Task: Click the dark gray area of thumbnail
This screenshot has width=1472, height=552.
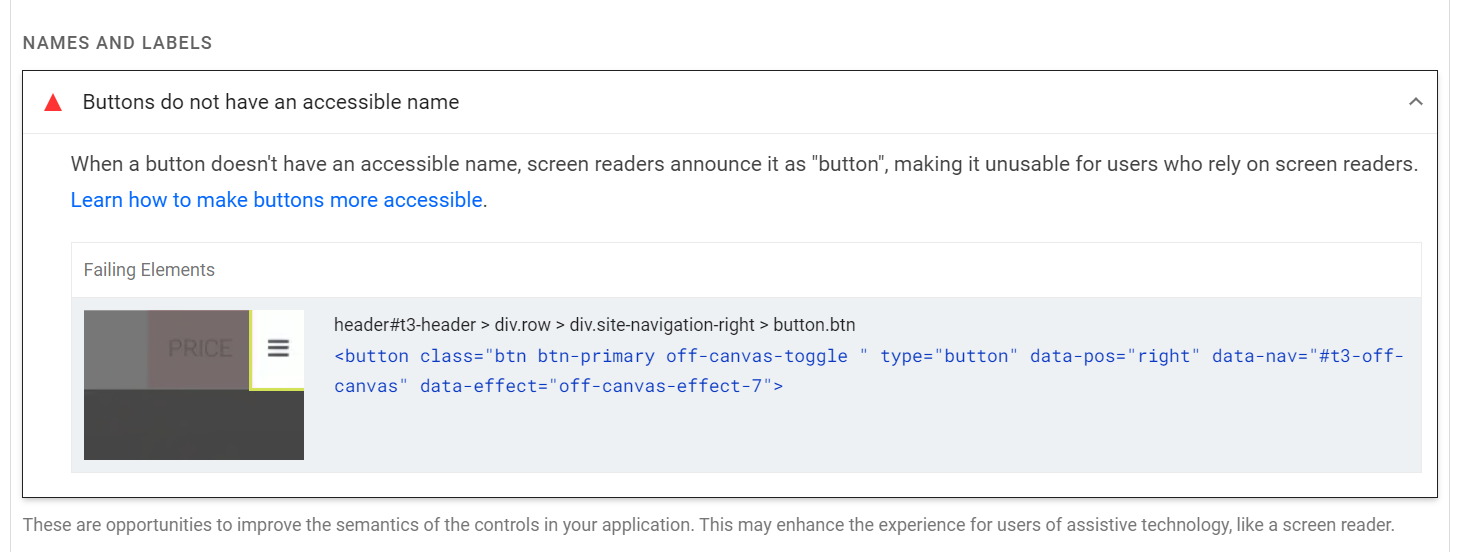Action: coord(194,426)
